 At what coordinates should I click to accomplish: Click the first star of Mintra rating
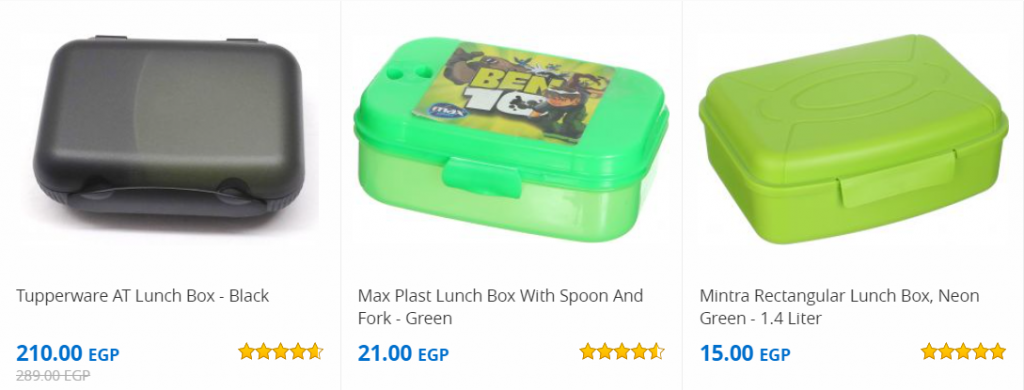(929, 351)
